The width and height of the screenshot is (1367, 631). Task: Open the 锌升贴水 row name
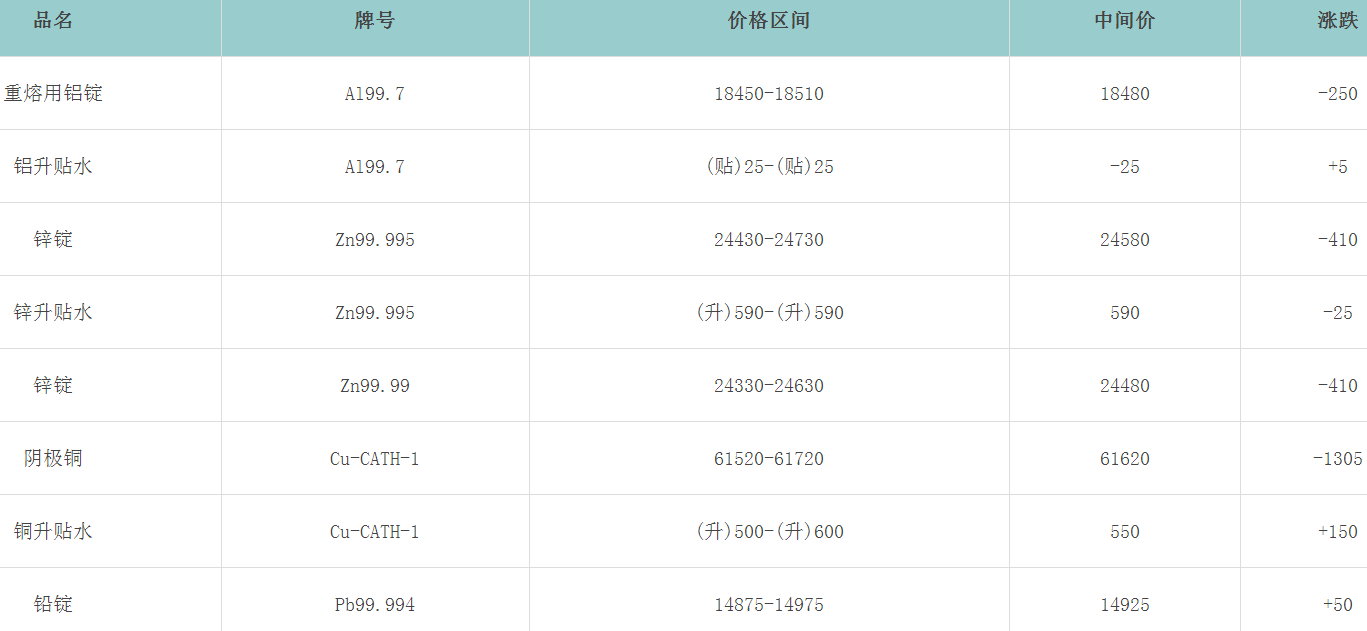click(53, 313)
